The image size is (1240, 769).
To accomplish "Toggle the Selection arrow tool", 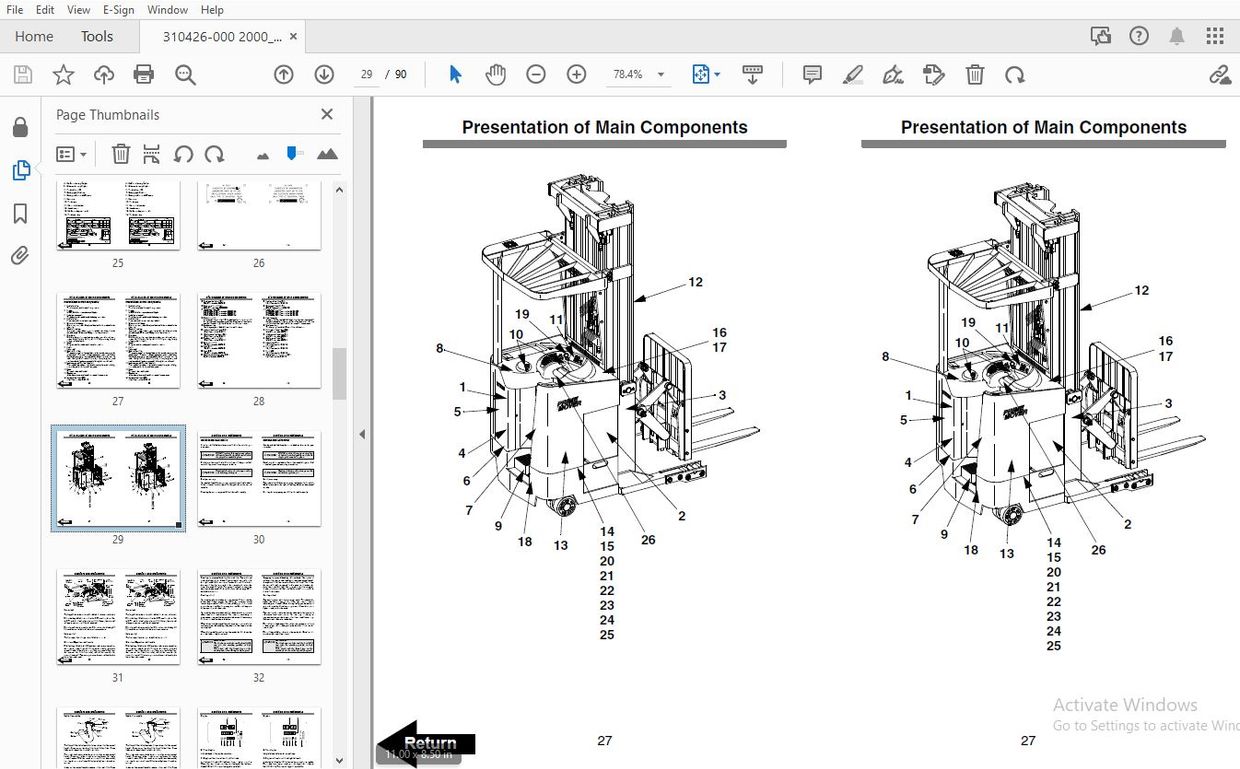I will tap(454, 74).
